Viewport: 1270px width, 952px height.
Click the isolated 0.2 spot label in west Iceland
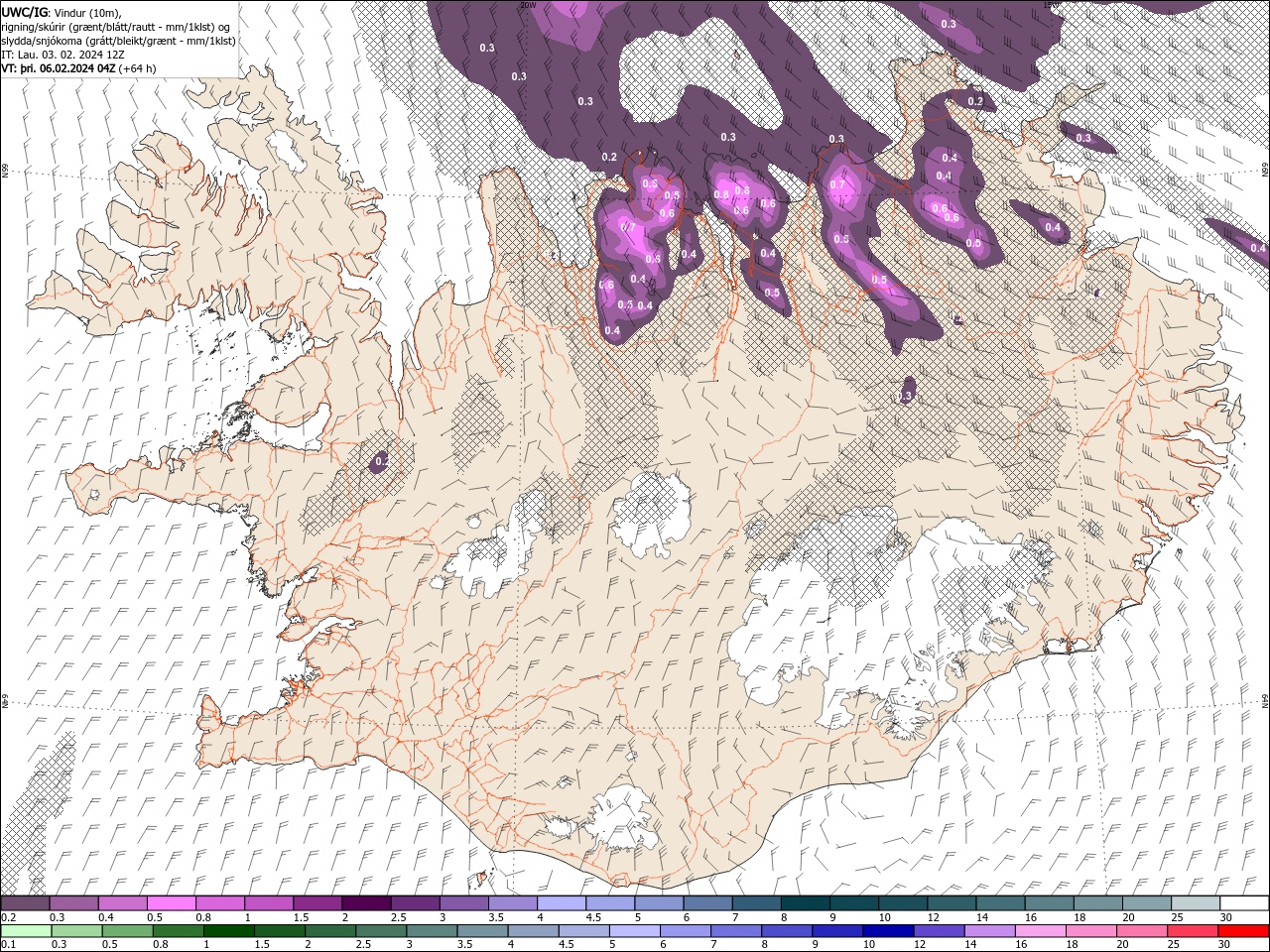(382, 462)
